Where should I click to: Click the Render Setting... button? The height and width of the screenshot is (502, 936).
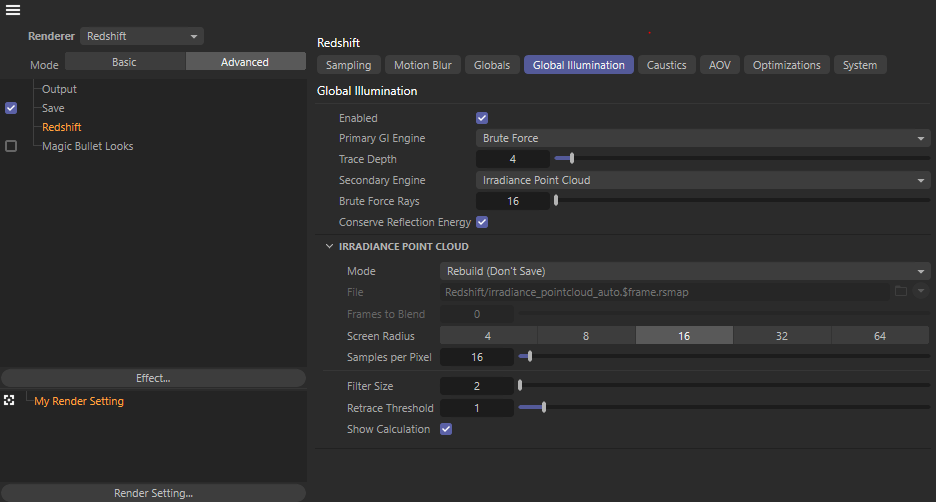click(x=153, y=493)
